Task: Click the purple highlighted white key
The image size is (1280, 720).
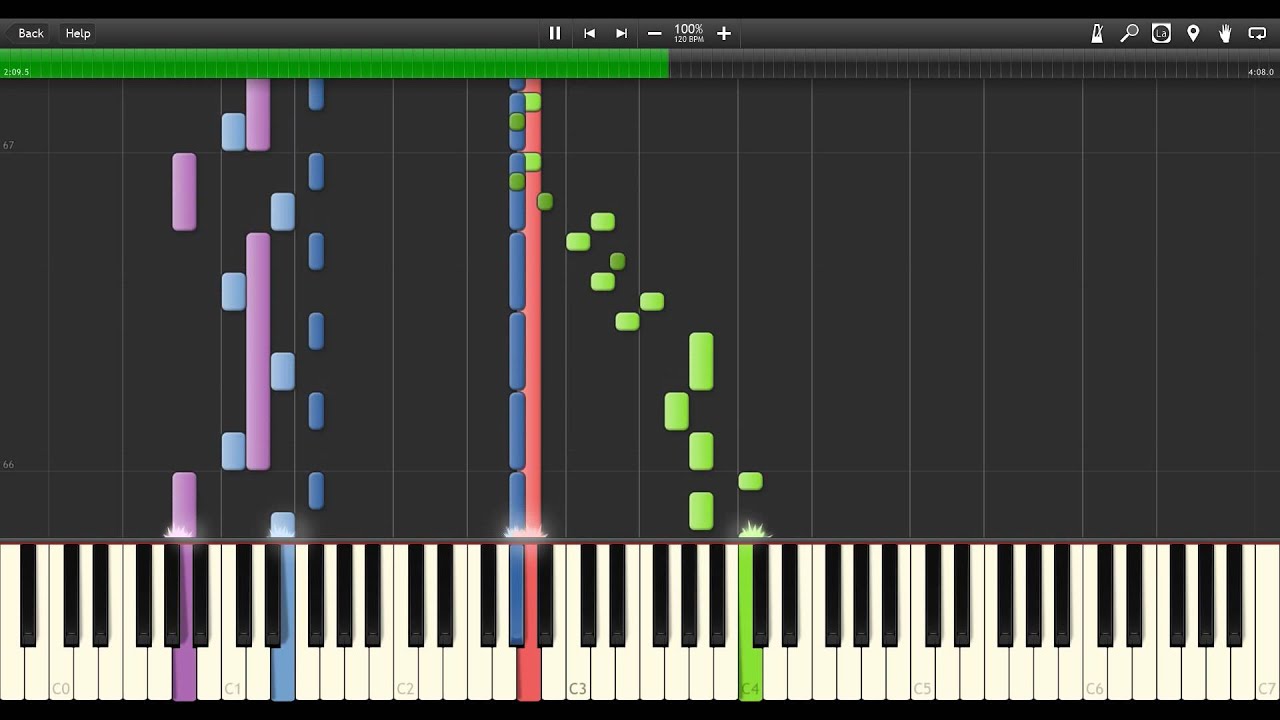Action: [x=184, y=670]
